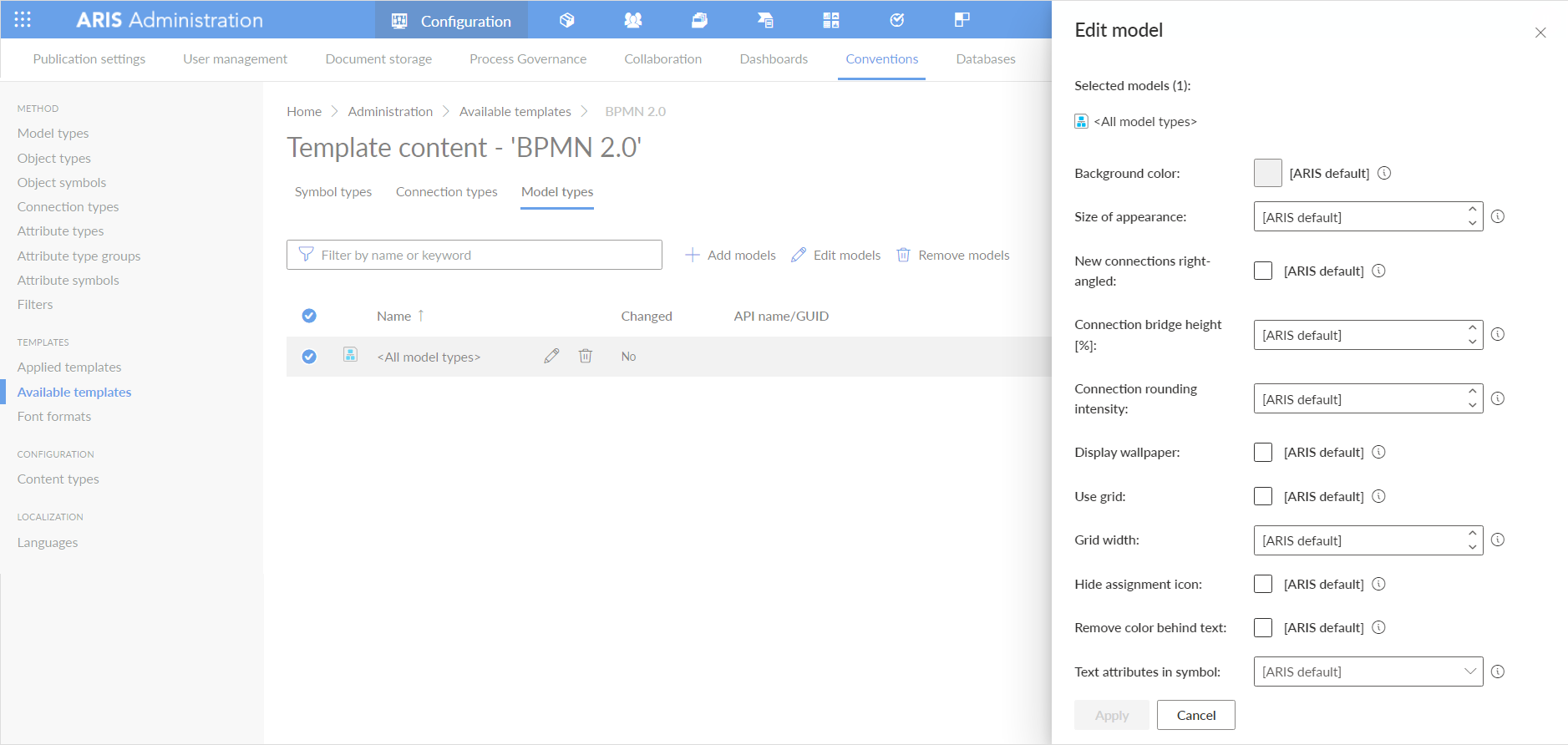Show info for Text attributes in symbol

tap(1498, 672)
